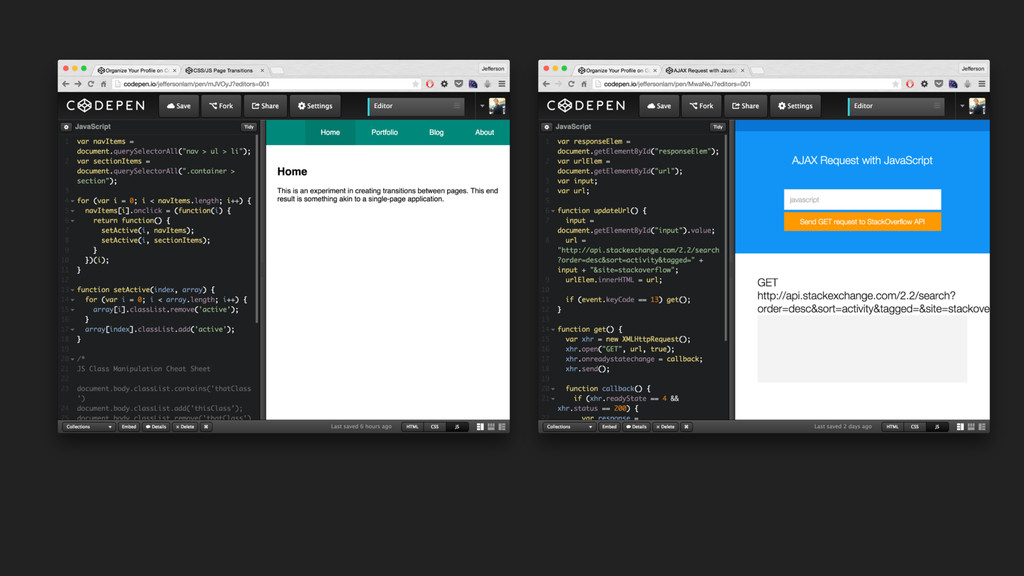Click the Jefferson profile button in Page Transitions window
The height and width of the screenshot is (576, 1024).
(493, 69)
